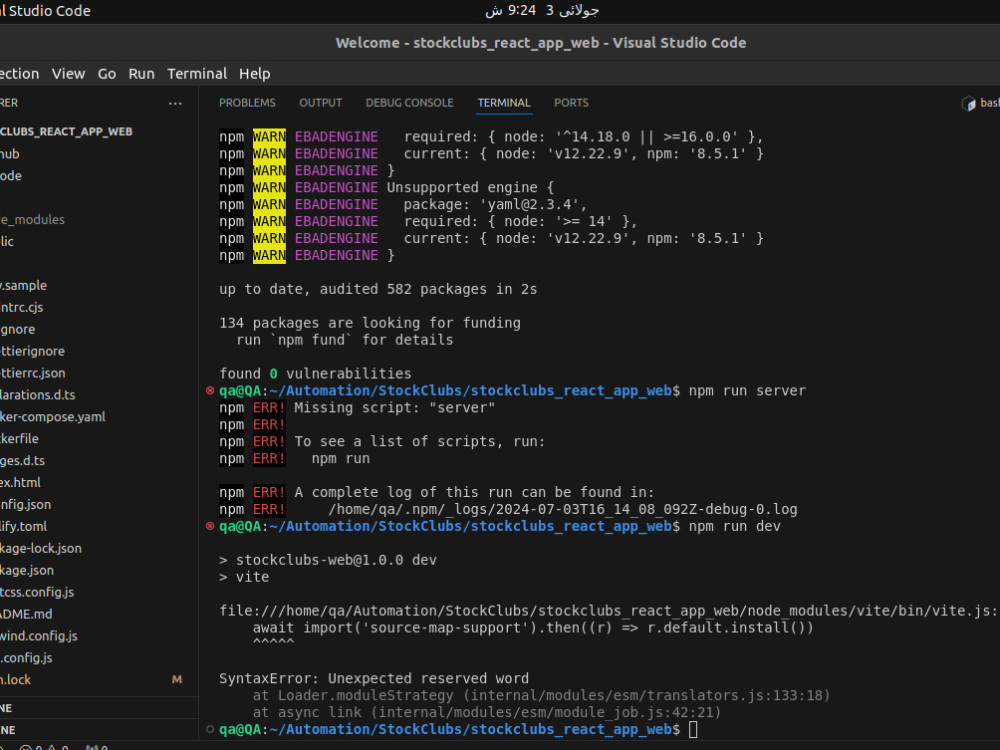Switch to the PROBLEMS panel tab
This screenshot has height=750, width=1000.
(x=247, y=103)
